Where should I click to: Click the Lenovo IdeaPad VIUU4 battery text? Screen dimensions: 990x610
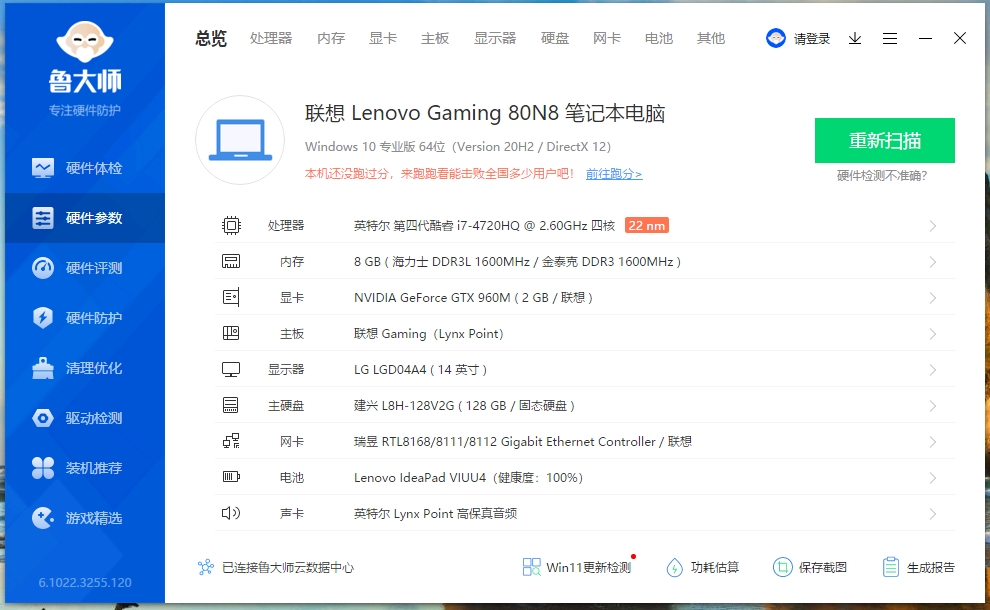(468, 477)
